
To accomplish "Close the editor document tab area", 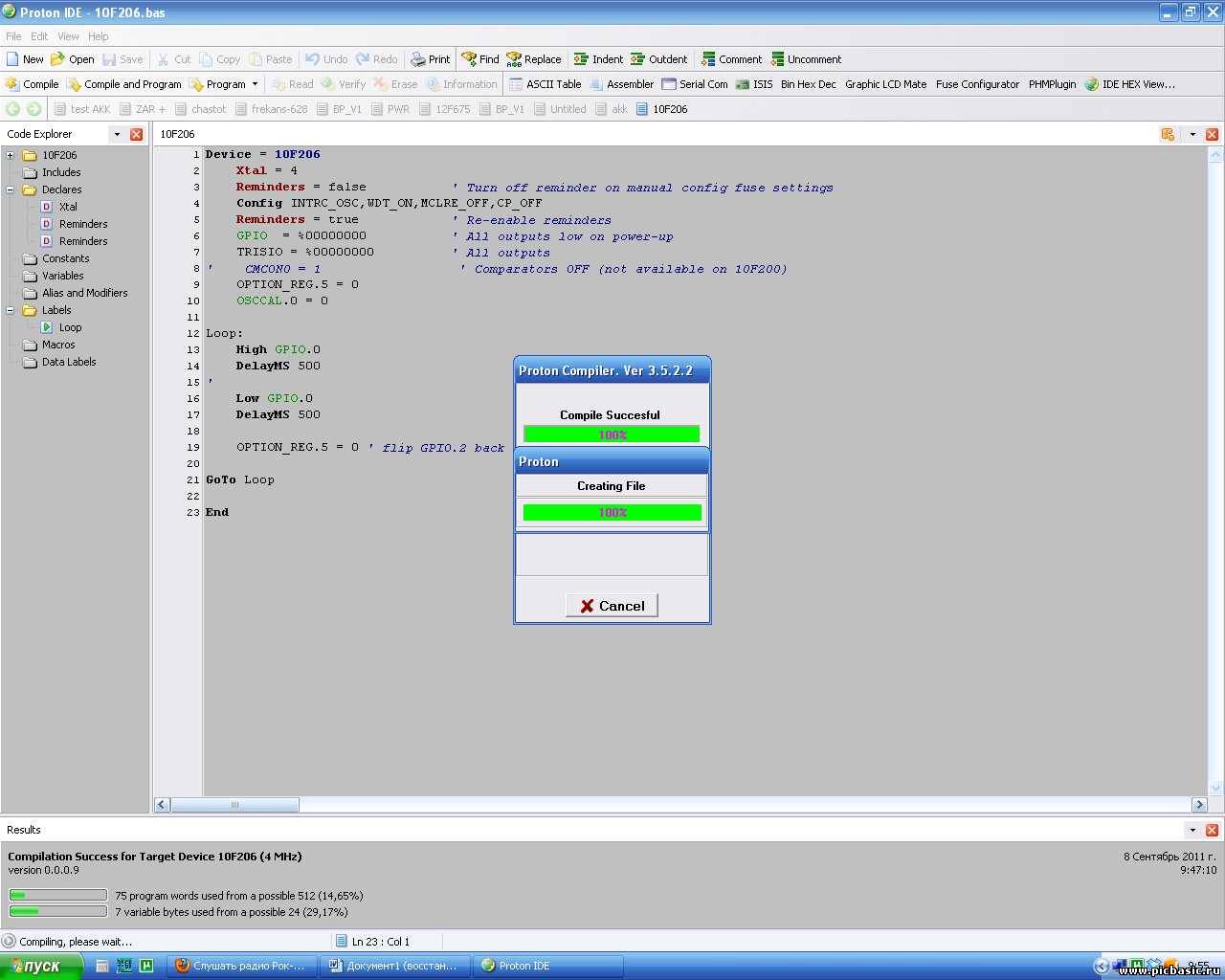I will click(1212, 134).
